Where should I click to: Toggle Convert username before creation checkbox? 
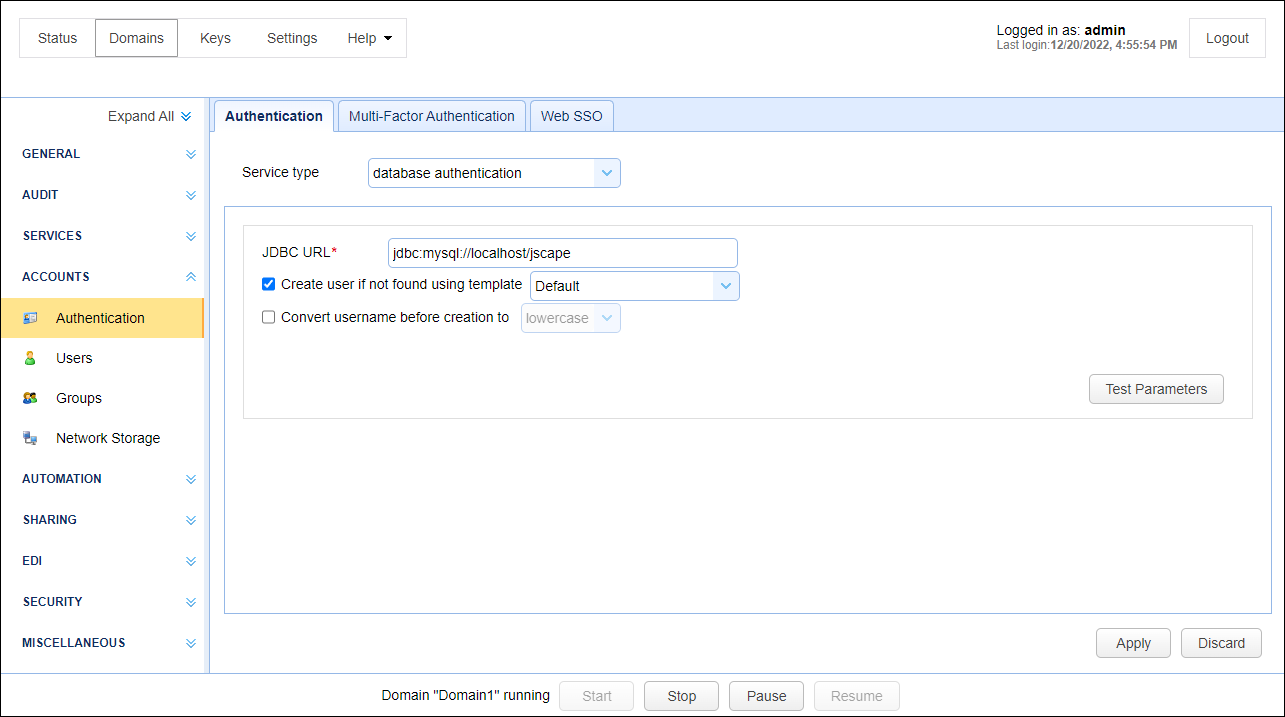(x=268, y=317)
